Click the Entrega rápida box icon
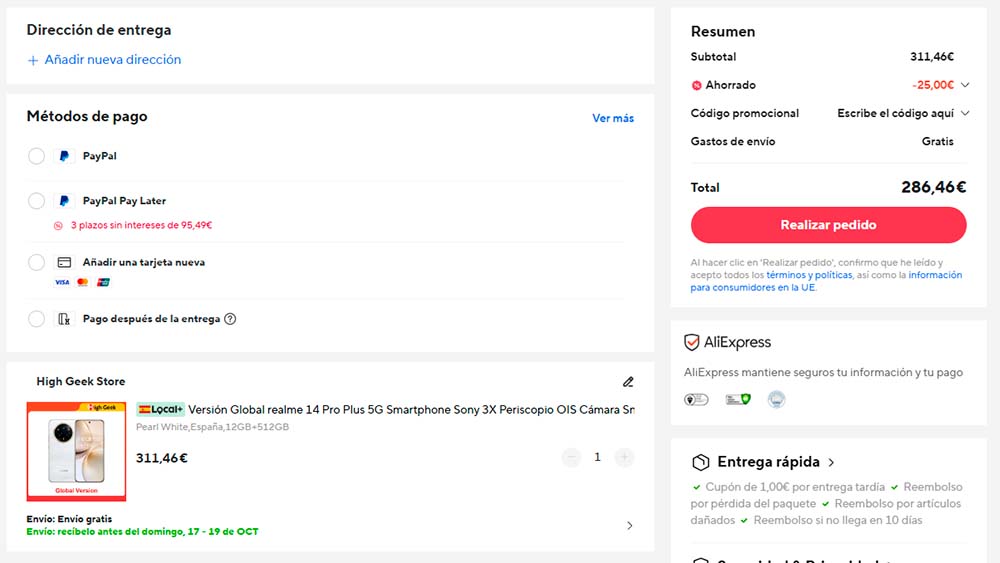The image size is (1000, 563). click(x=701, y=462)
